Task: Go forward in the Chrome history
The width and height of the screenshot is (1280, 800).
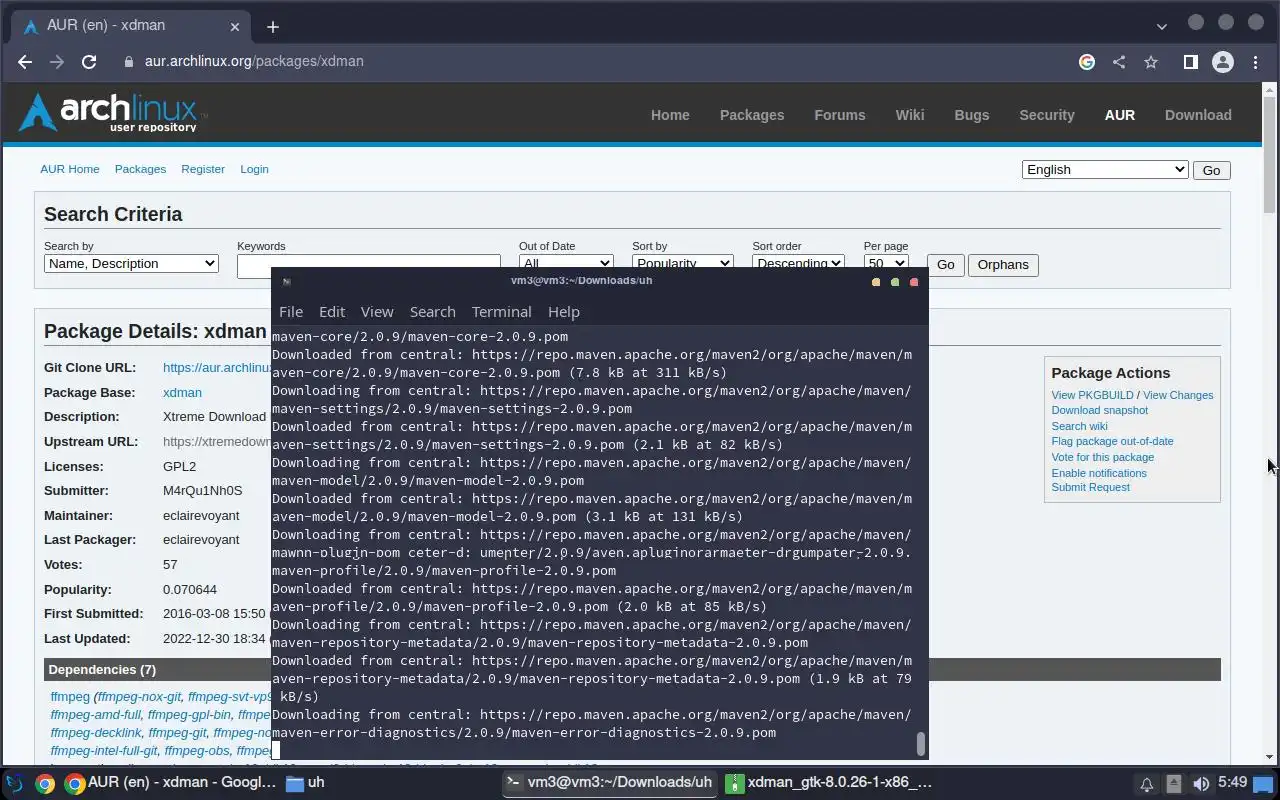Action: 57,62
